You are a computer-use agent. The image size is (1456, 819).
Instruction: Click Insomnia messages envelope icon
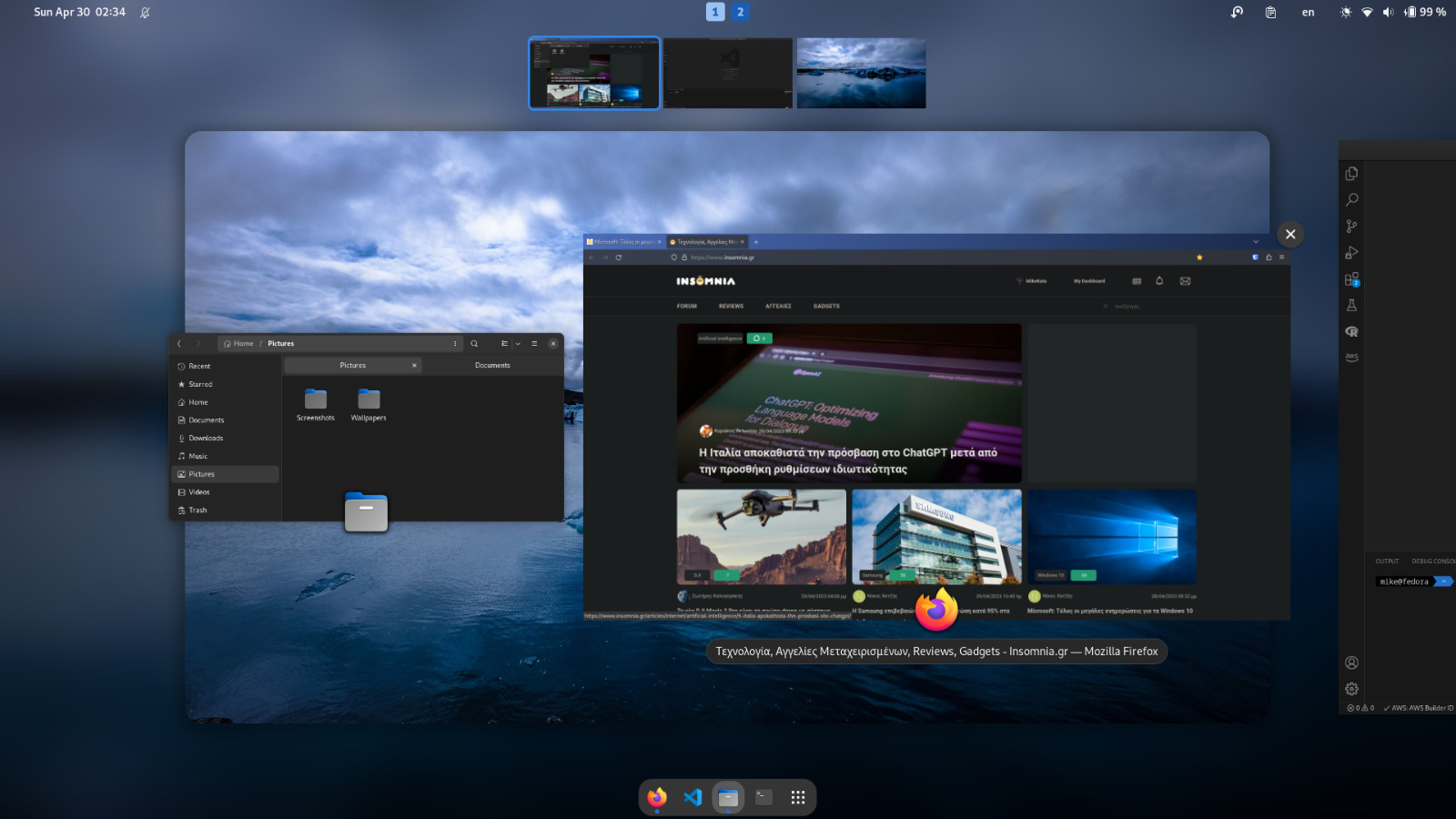[1185, 281]
